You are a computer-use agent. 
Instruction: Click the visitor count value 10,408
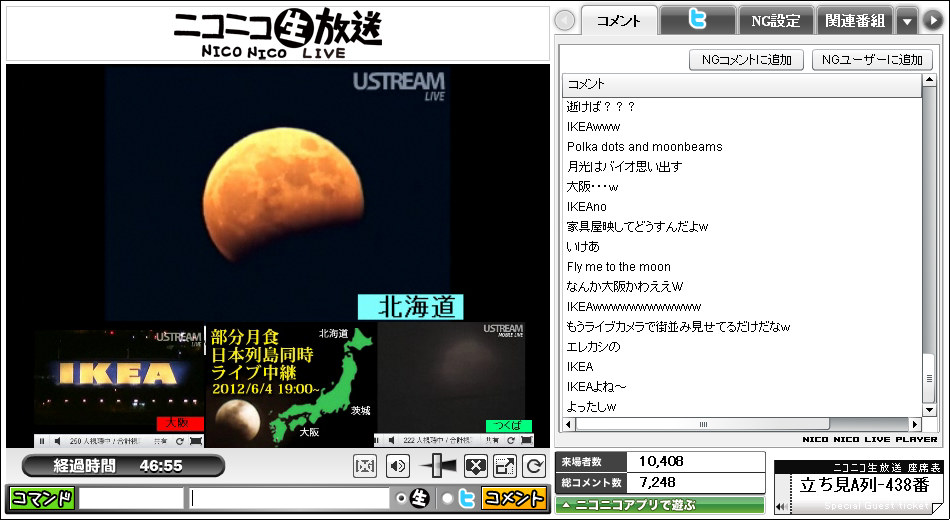(661, 461)
